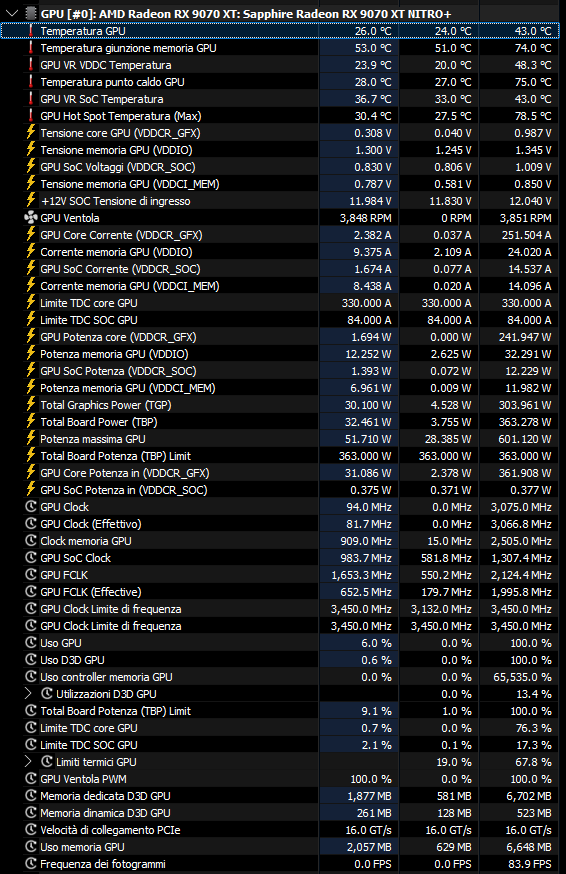Click thermometer icon of GPU Hot Spot Temperature (Max)
This screenshot has height=874, width=566.
click(x=31, y=116)
